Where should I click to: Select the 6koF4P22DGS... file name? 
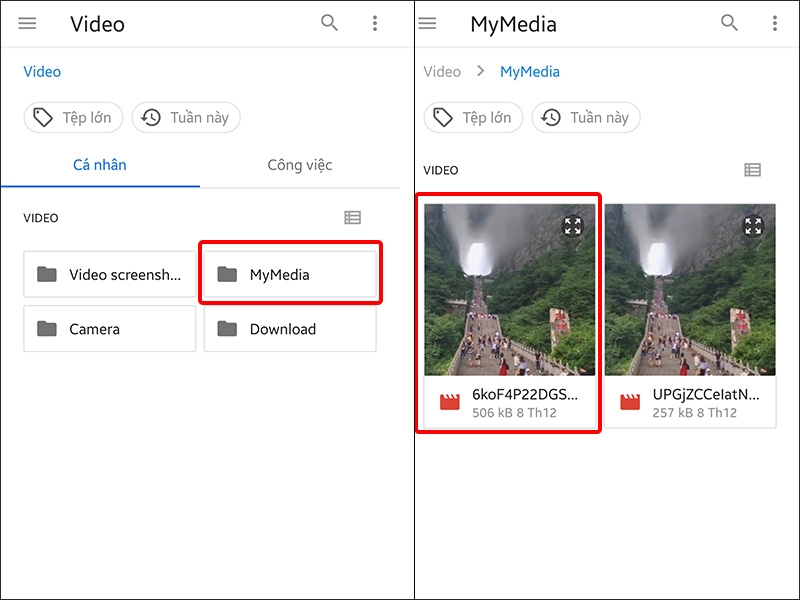point(525,394)
